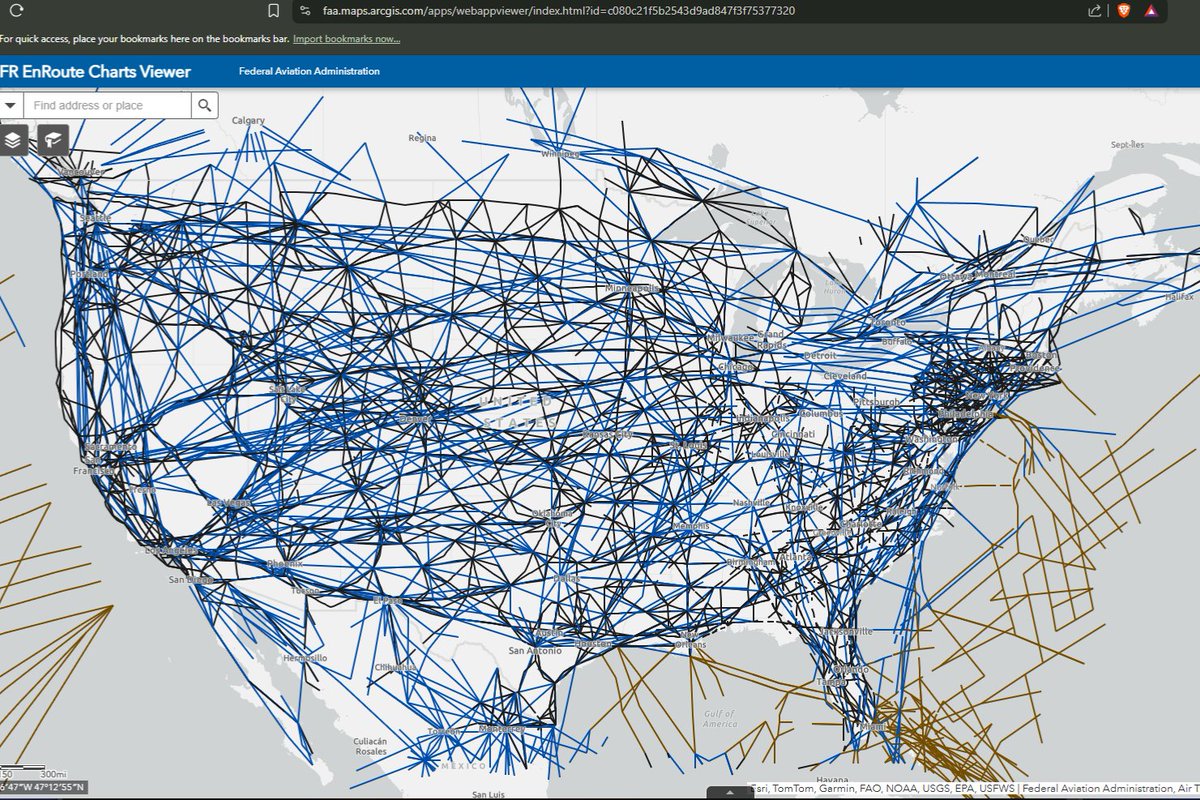Click the Halifax label on the map
1200x800 pixels.
tap(1180, 297)
